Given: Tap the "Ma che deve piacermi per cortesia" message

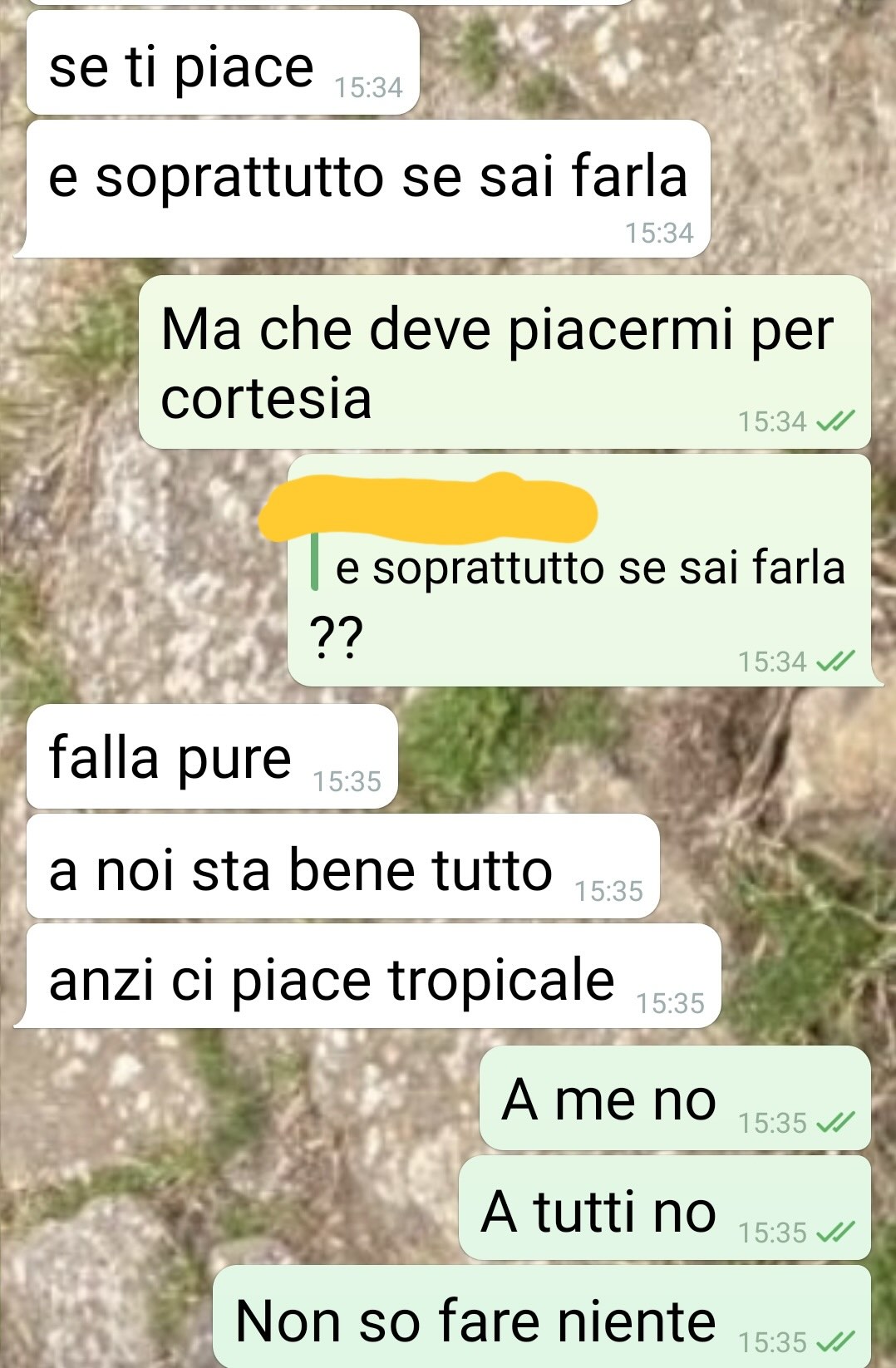Looking at the screenshot, I should [505, 362].
